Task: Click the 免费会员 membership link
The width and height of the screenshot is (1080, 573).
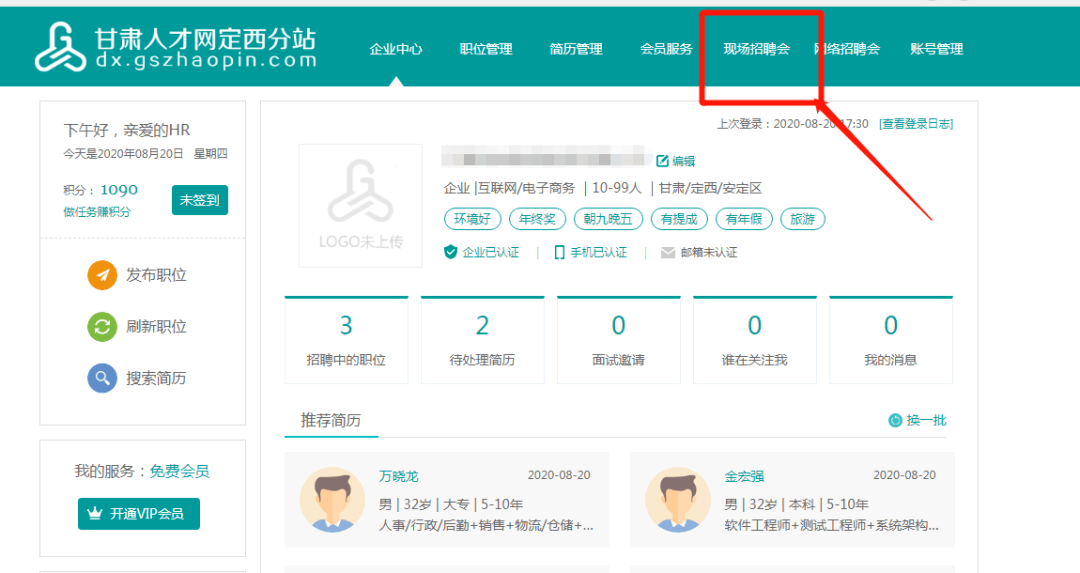Action: [180, 471]
